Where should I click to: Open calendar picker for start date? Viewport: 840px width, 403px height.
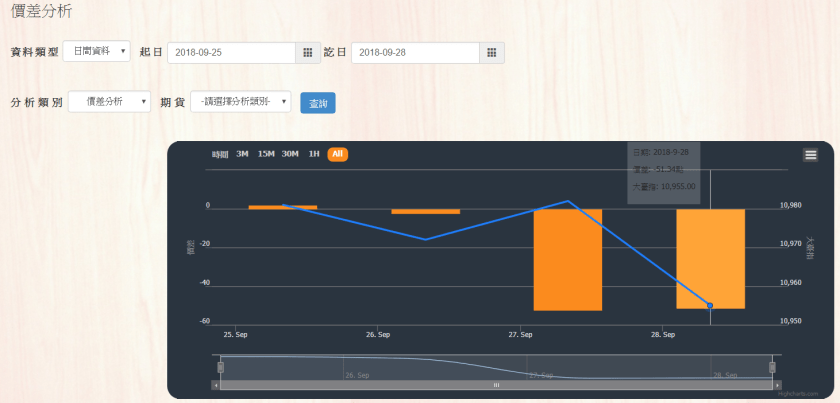point(308,52)
